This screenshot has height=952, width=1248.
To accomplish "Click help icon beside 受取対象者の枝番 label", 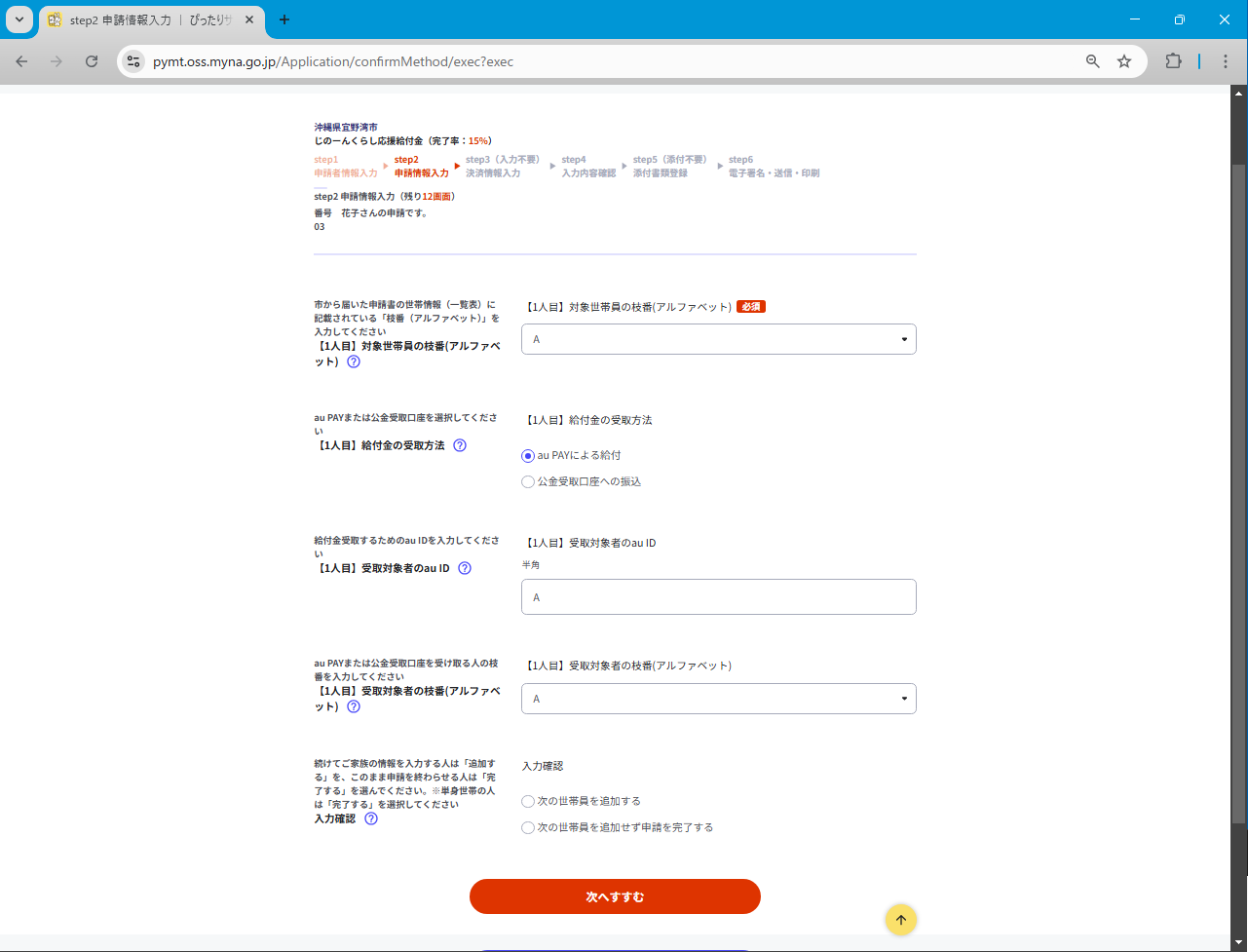I will 354,706.
